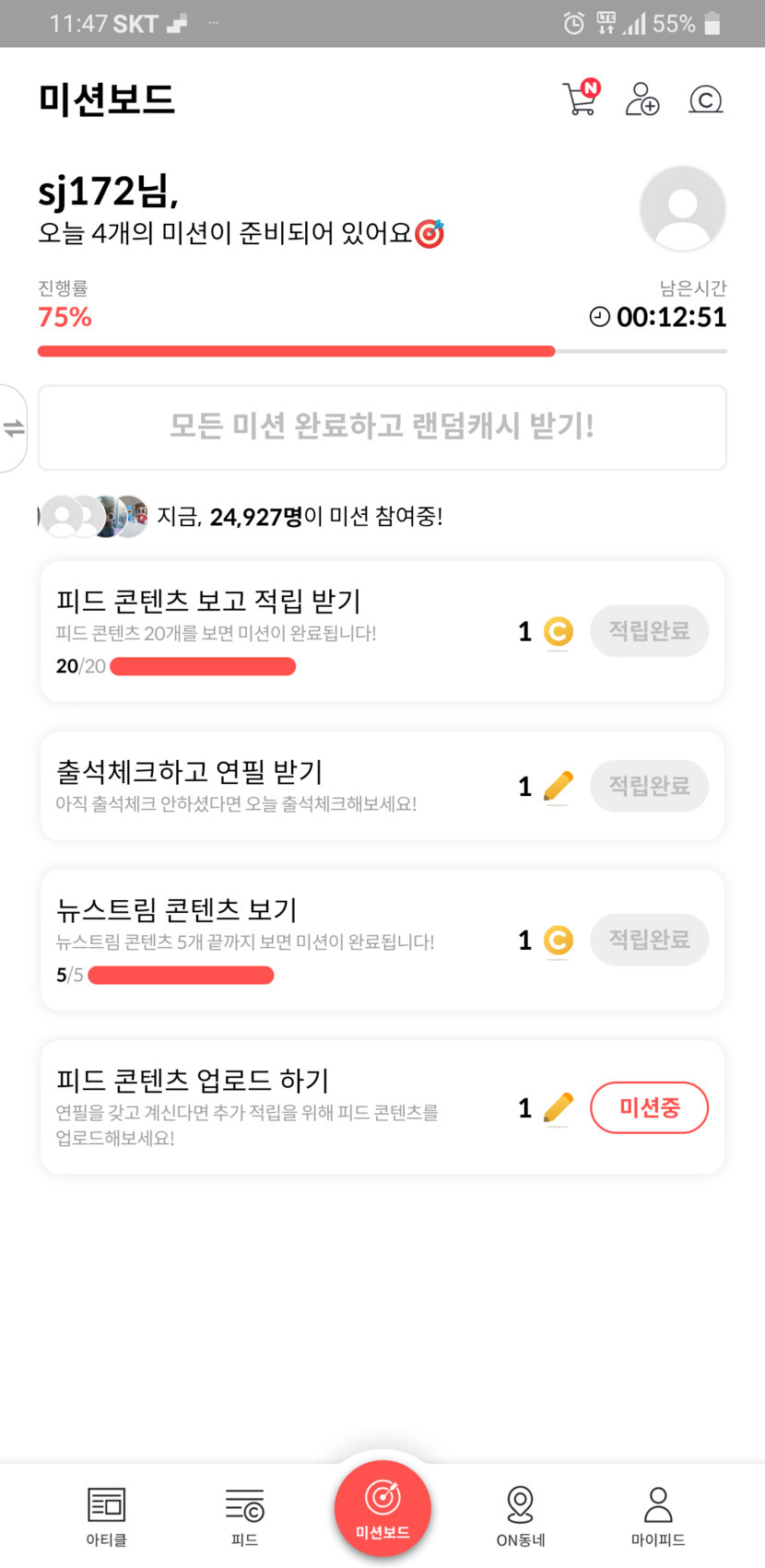This screenshot has height=1568, width=765.
Task: Tap the 미션보드 center tab button
Action: [382, 1509]
